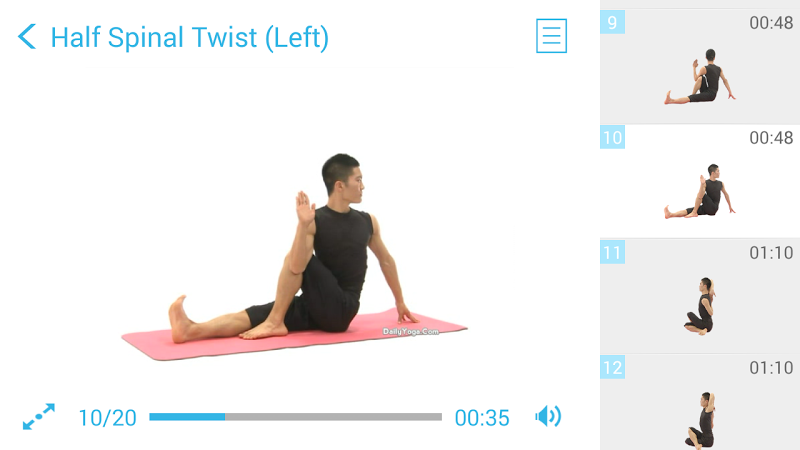This screenshot has height=450, width=800.
Task: Select pose 9 thumbnail in playlist
Action: coord(700,66)
